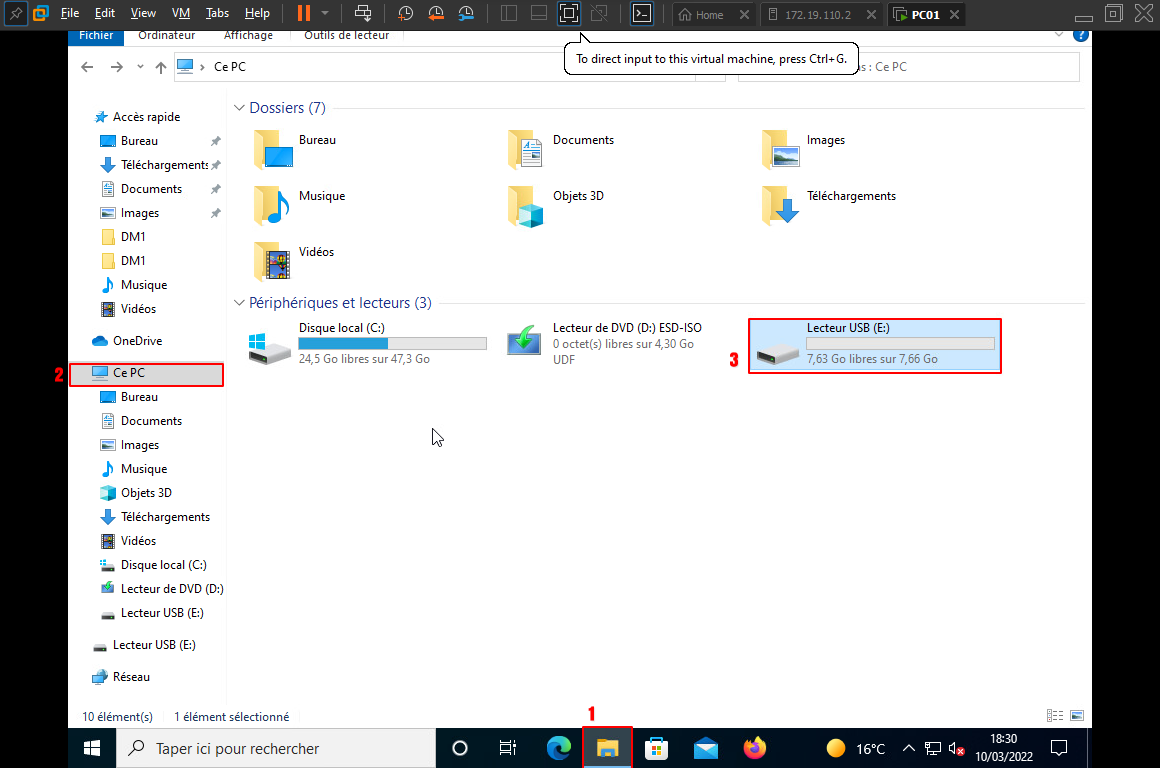Collapse the Dossiers (7) group
The image size is (1160, 768).
(x=239, y=108)
